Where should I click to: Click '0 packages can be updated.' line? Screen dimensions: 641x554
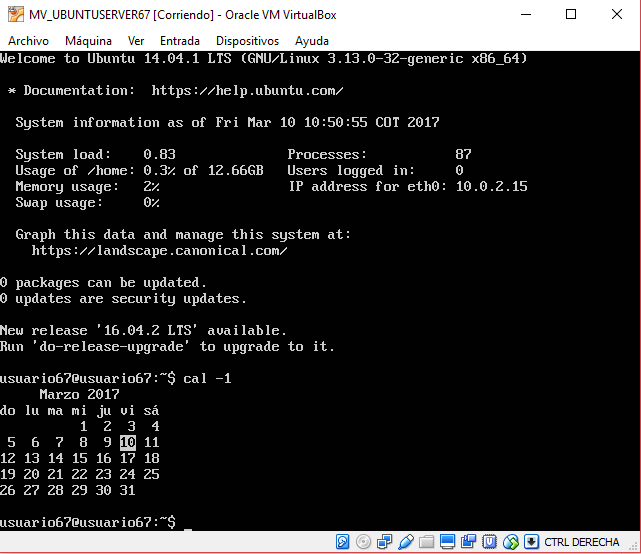tap(103, 282)
